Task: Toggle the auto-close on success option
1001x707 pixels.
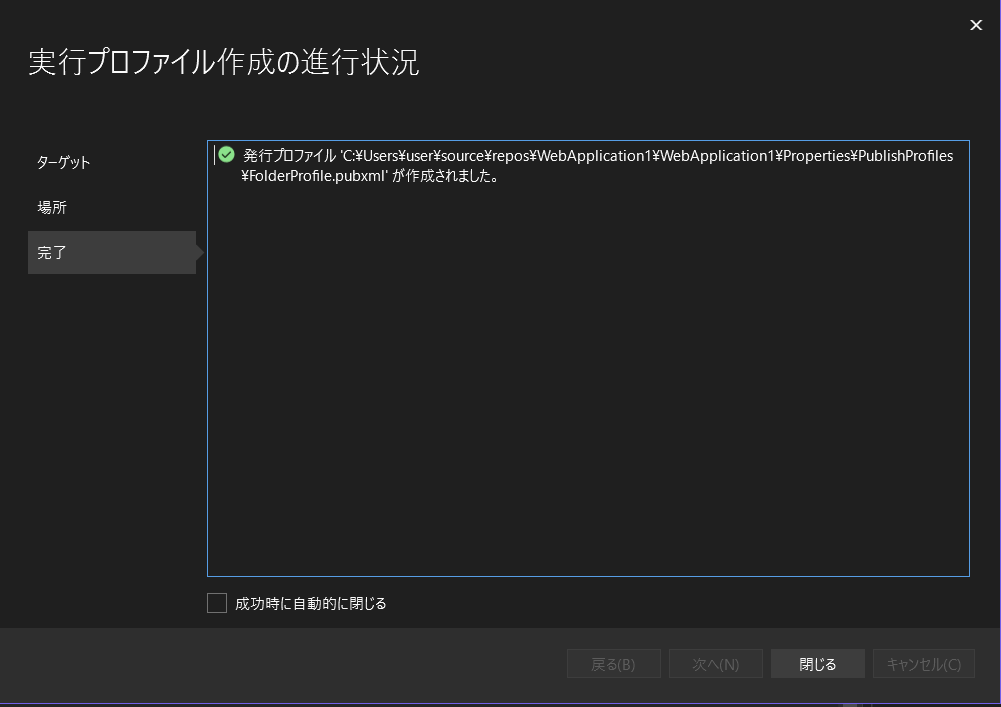Action: 217,602
